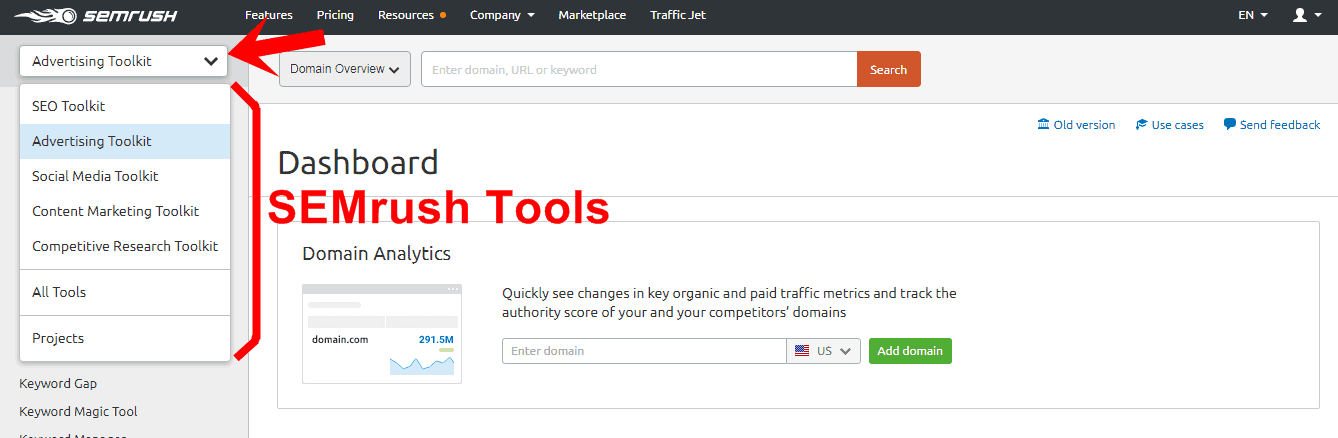Open the EN language dropdown
1338x438 pixels.
[1252, 15]
